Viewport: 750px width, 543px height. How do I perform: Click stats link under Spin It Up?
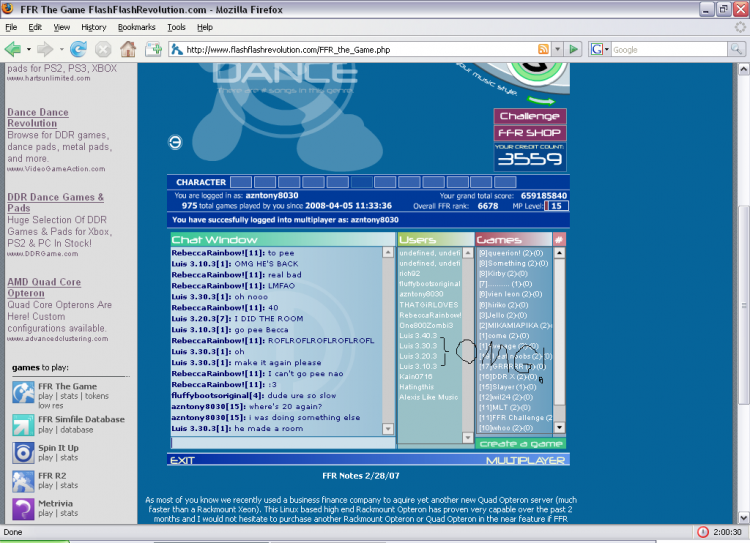click(x=69, y=458)
